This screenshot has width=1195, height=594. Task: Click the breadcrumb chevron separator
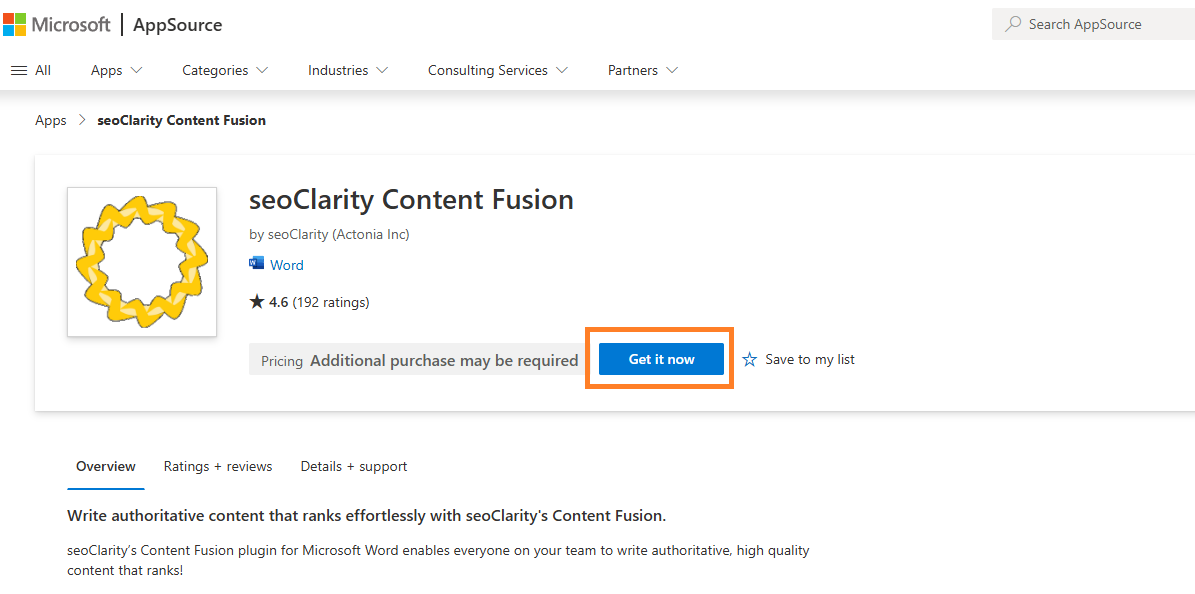pyautogui.click(x=82, y=121)
